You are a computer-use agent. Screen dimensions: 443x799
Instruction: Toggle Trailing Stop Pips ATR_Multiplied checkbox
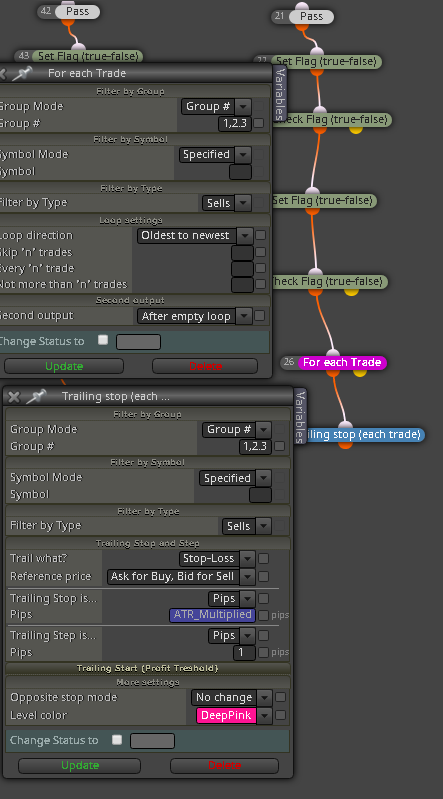coord(263,616)
